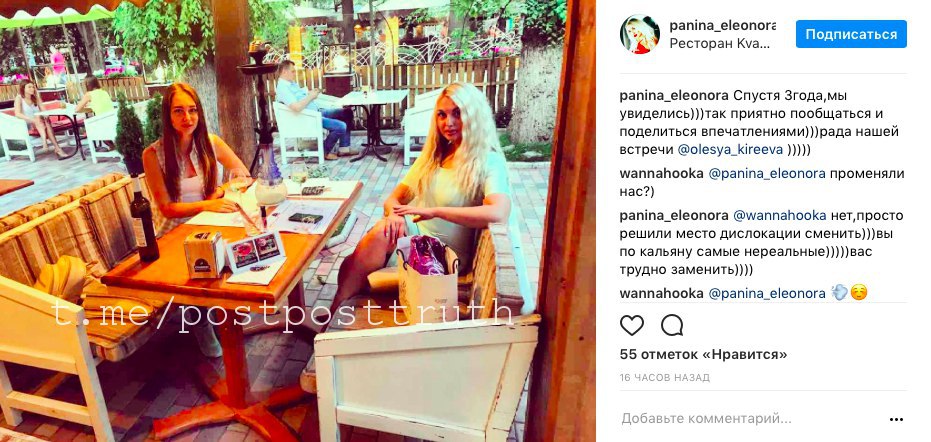Like the post with the heart icon
Viewport: 931px width, 442px height.
(632, 325)
